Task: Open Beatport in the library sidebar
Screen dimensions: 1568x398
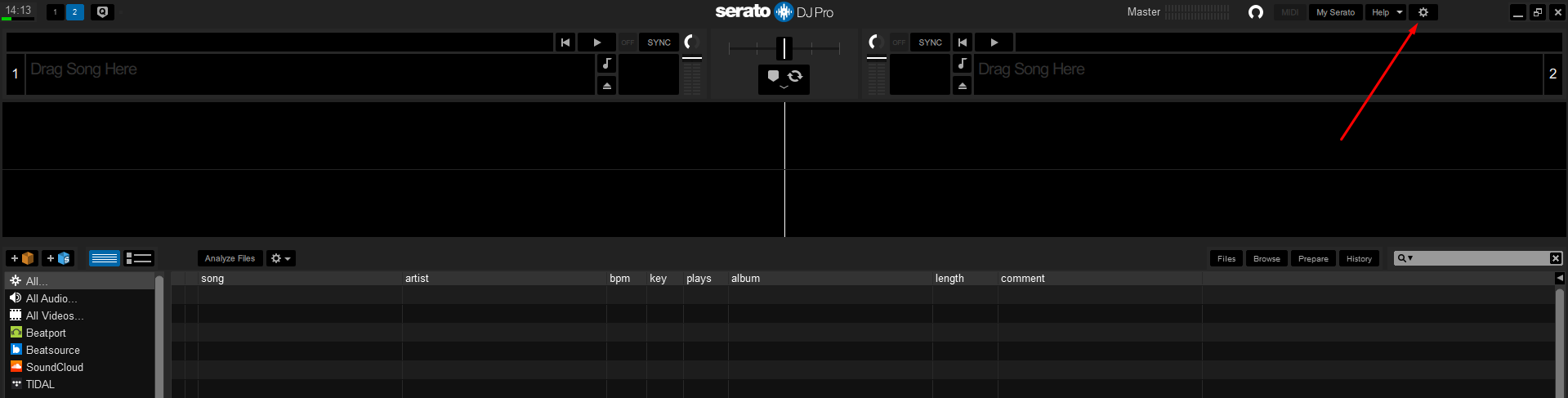Action: click(46, 333)
